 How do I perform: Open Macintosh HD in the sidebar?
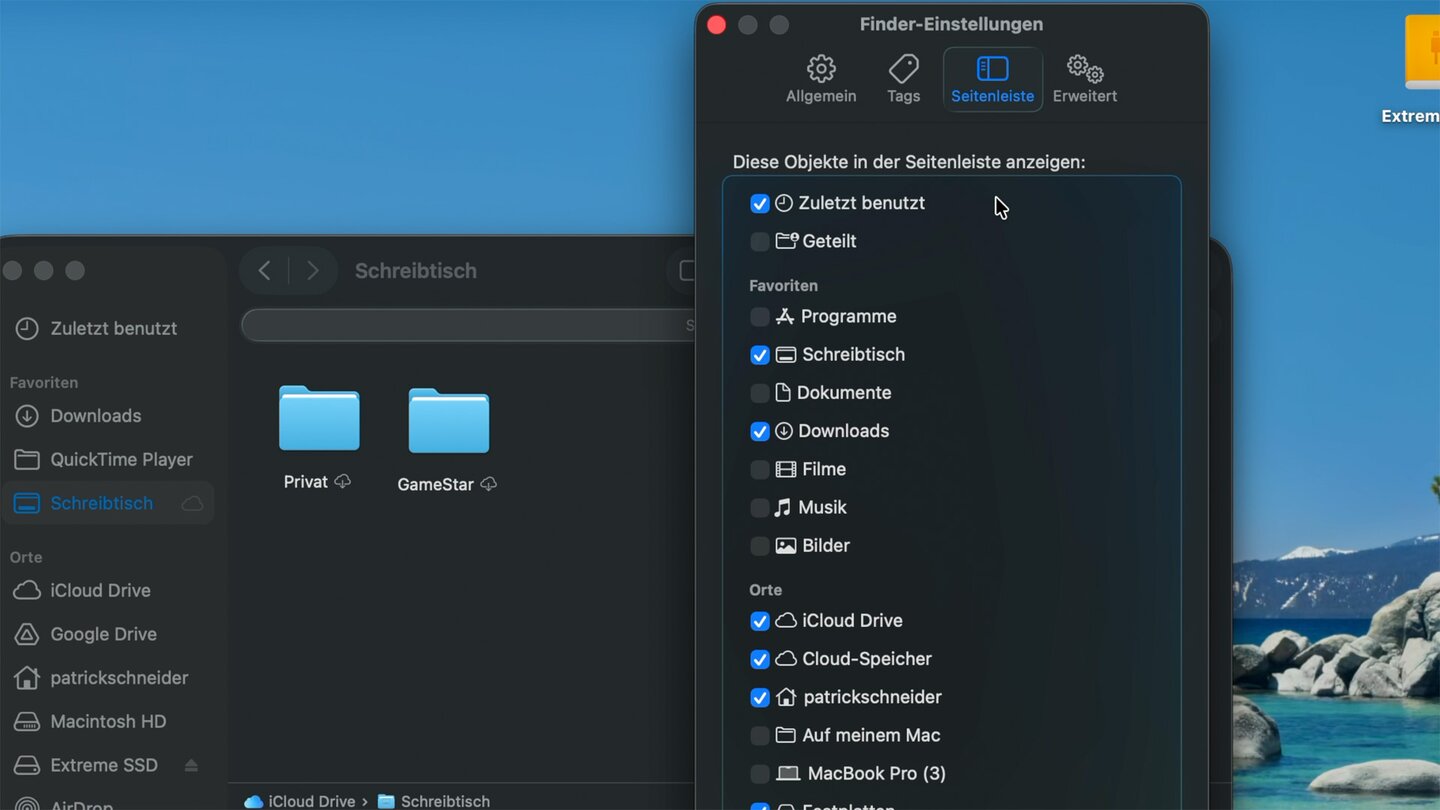pyautogui.click(x=108, y=721)
